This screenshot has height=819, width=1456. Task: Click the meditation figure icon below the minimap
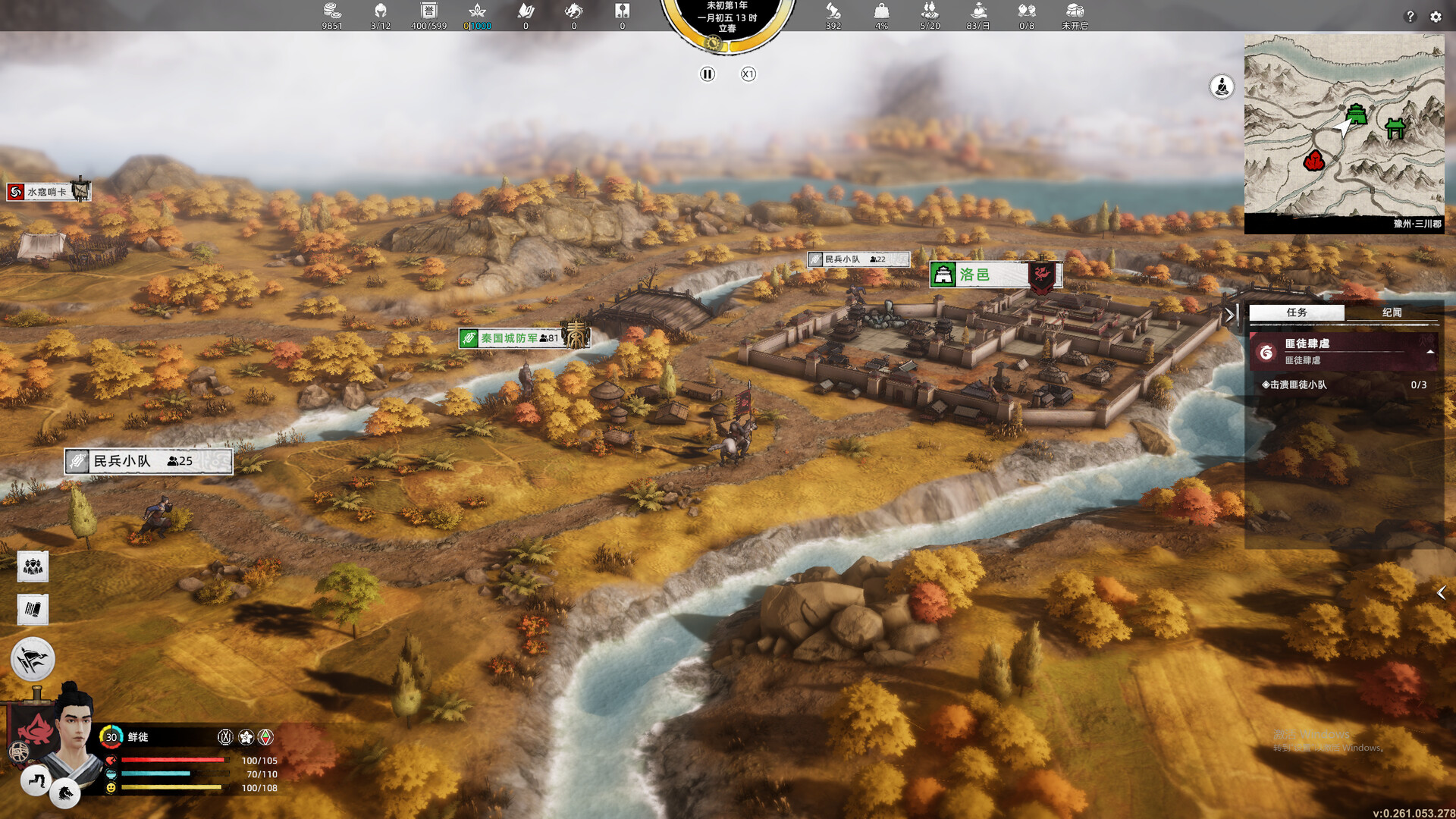[1222, 86]
